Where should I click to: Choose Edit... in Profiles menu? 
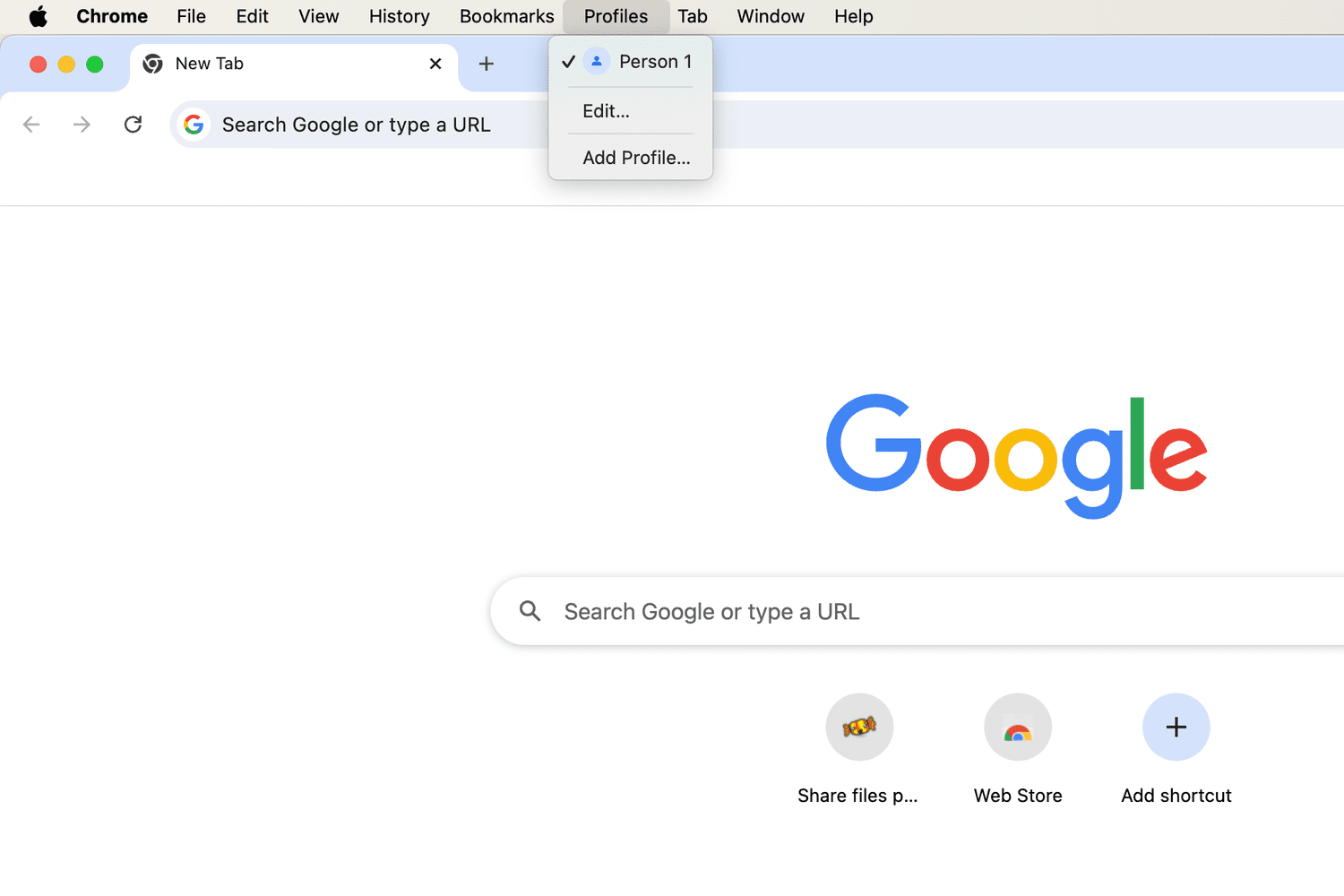(x=607, y=111)
